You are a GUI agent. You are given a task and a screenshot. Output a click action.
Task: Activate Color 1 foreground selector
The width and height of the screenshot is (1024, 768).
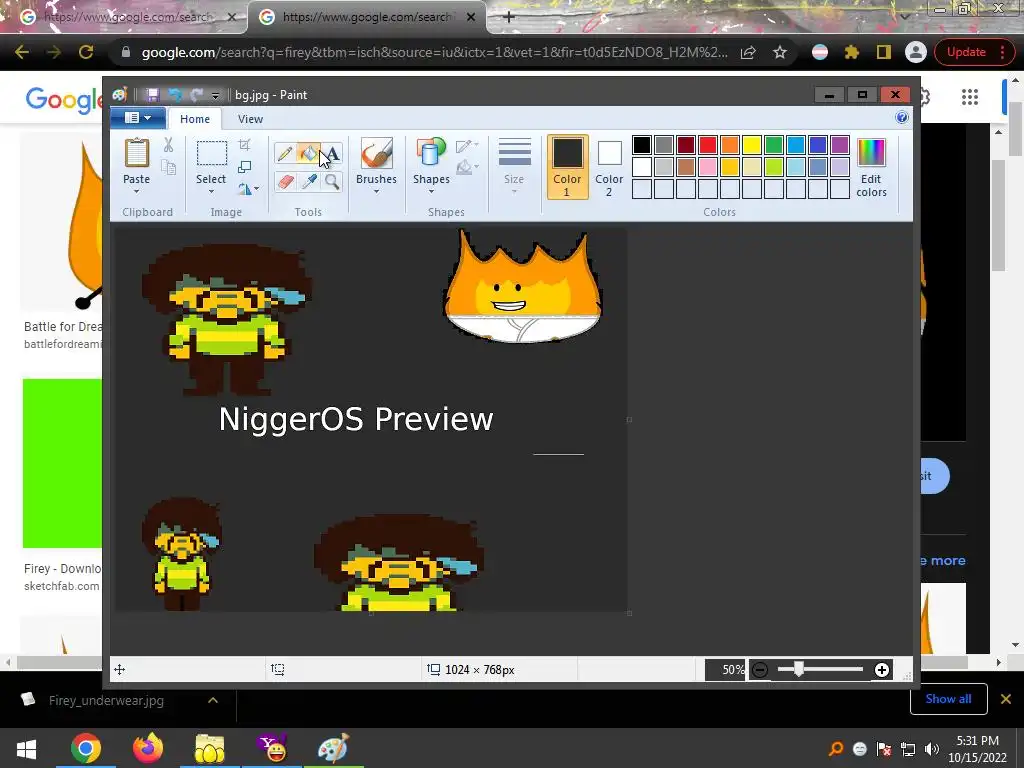pyautogui.click(x=568, y=167)
